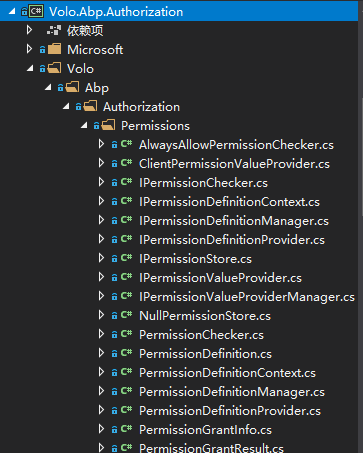Select the Volo.Abp.Authorization project
This screenshot has width=363, height=453.
coord(116,12)
